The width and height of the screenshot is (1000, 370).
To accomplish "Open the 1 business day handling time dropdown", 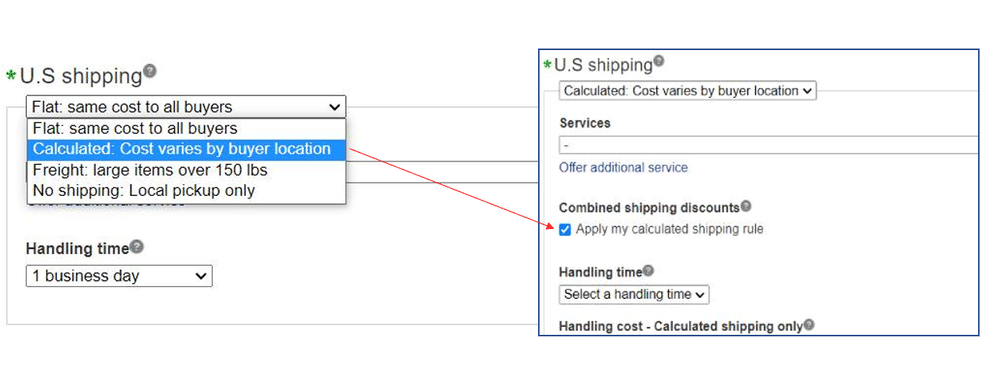I will 119,276.
